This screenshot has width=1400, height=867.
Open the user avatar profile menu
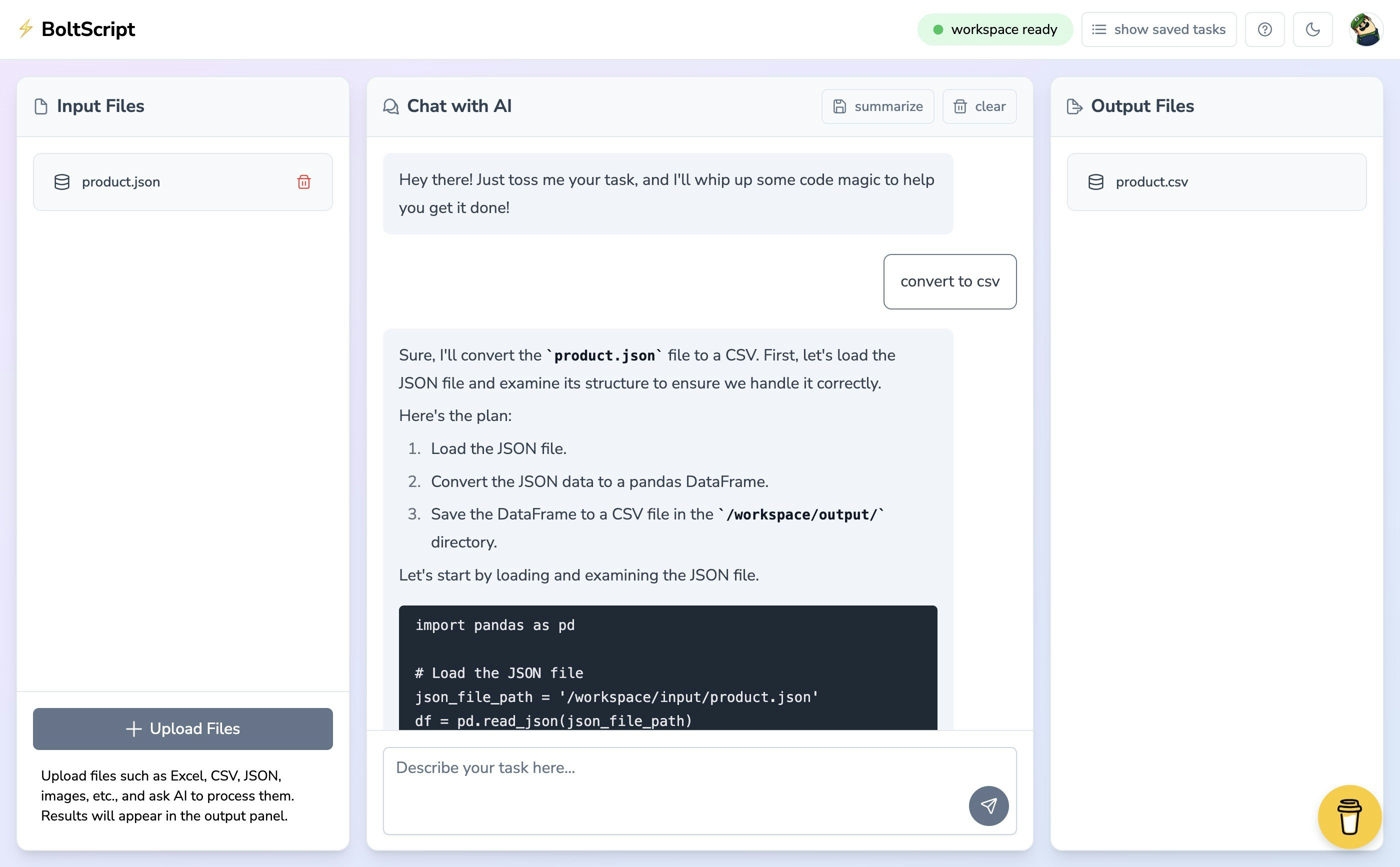click(1366, 29)
